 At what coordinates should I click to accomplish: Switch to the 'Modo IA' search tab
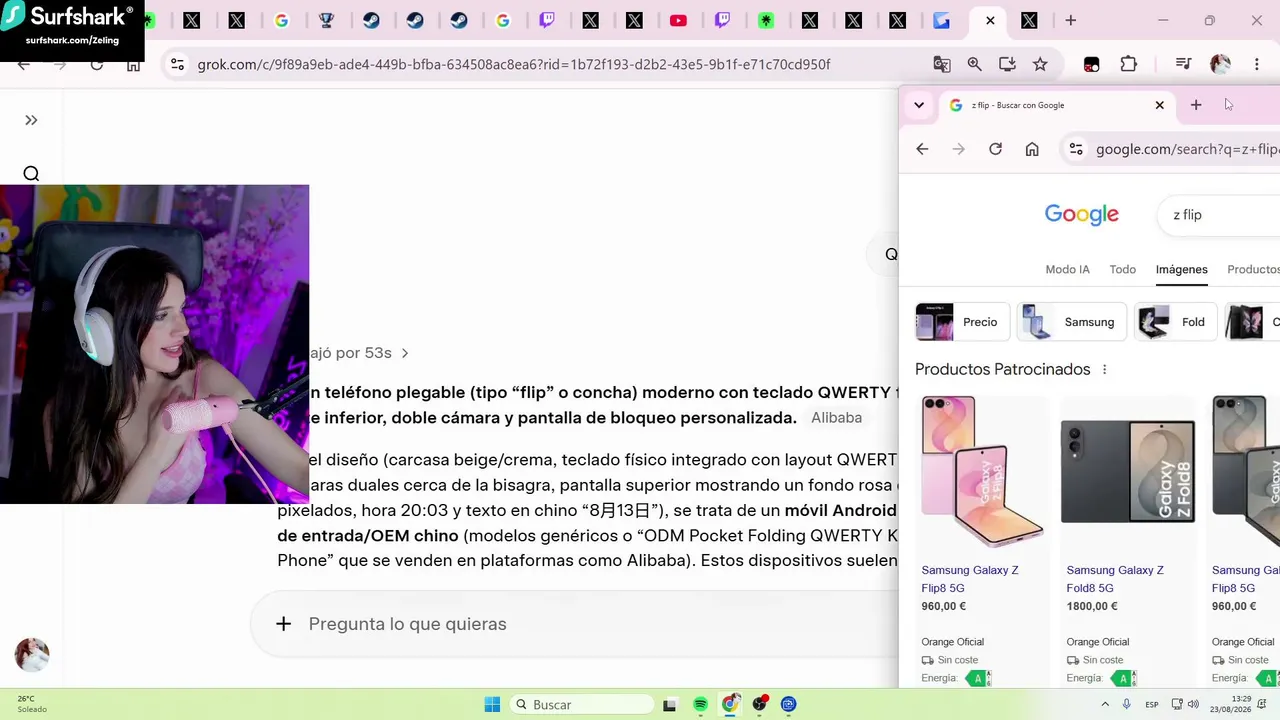(1067, 269)
